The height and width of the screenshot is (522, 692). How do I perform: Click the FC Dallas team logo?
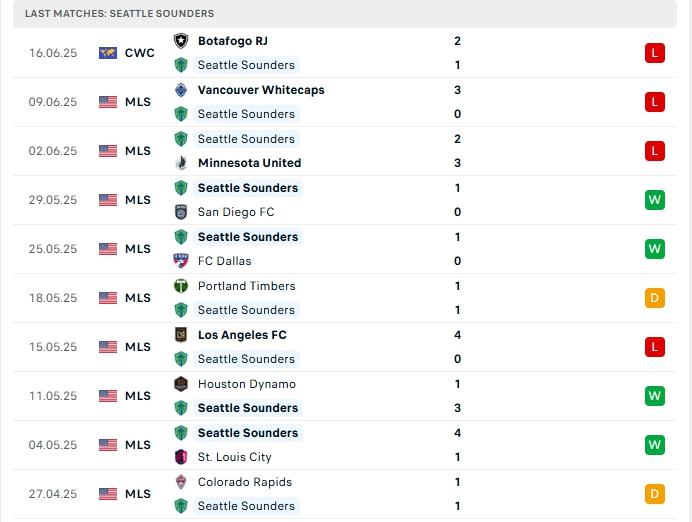(181, 261)
